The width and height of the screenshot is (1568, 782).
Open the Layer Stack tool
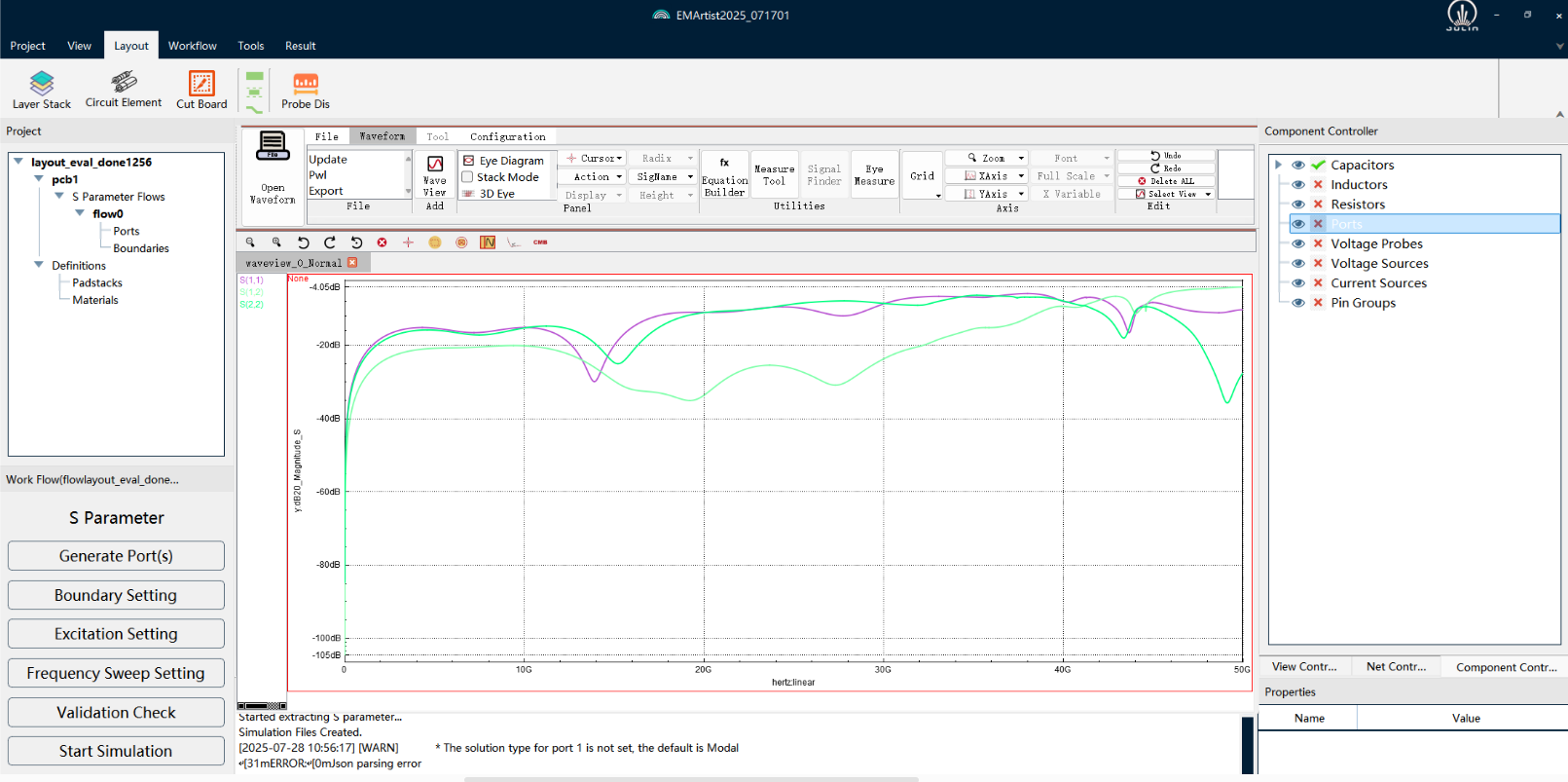click(42, 90)
